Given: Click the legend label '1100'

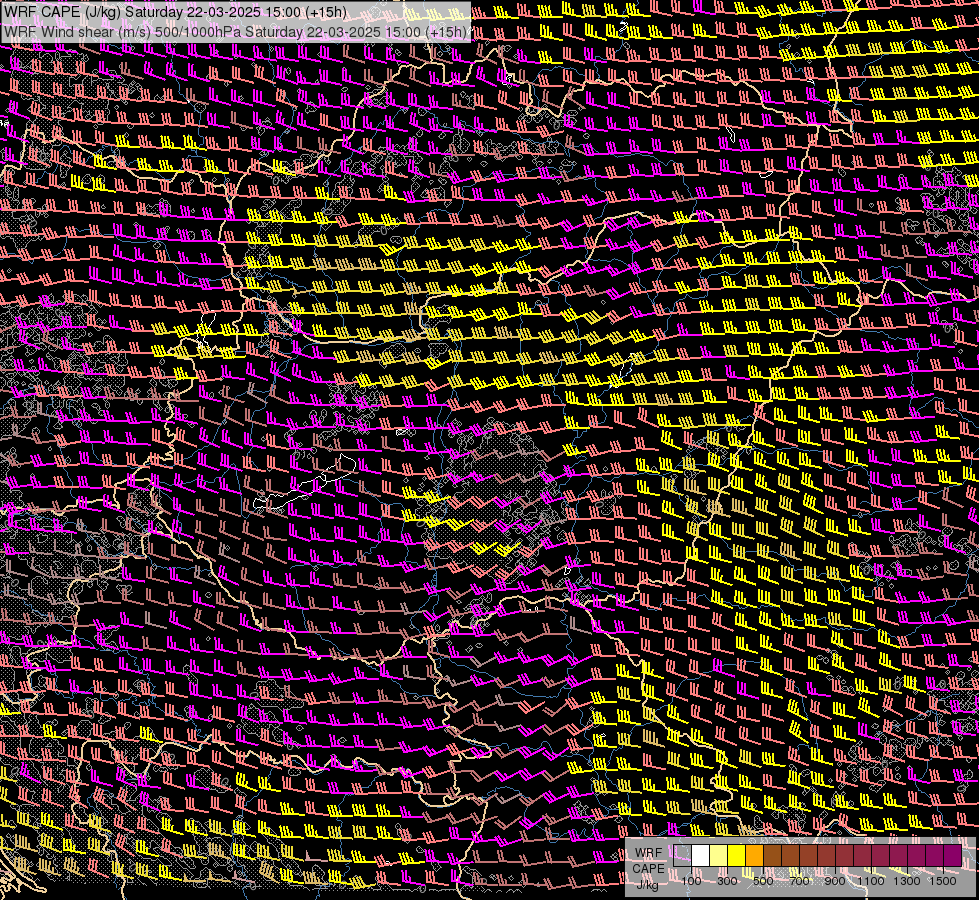Looking at the screenshot, I should pyautogui.click(x=870, y=881).
